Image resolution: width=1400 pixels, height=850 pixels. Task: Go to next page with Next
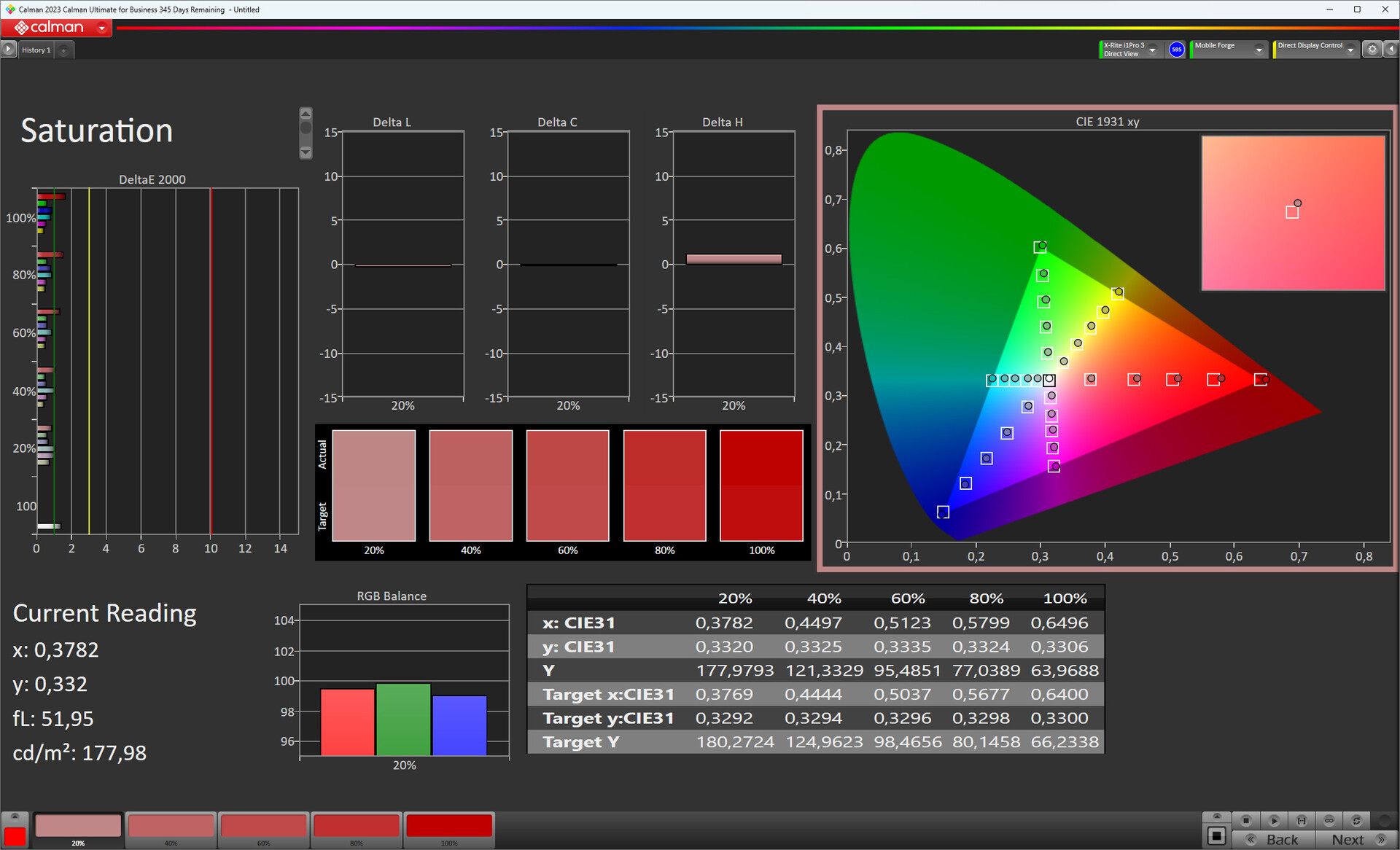point(1357,840)
